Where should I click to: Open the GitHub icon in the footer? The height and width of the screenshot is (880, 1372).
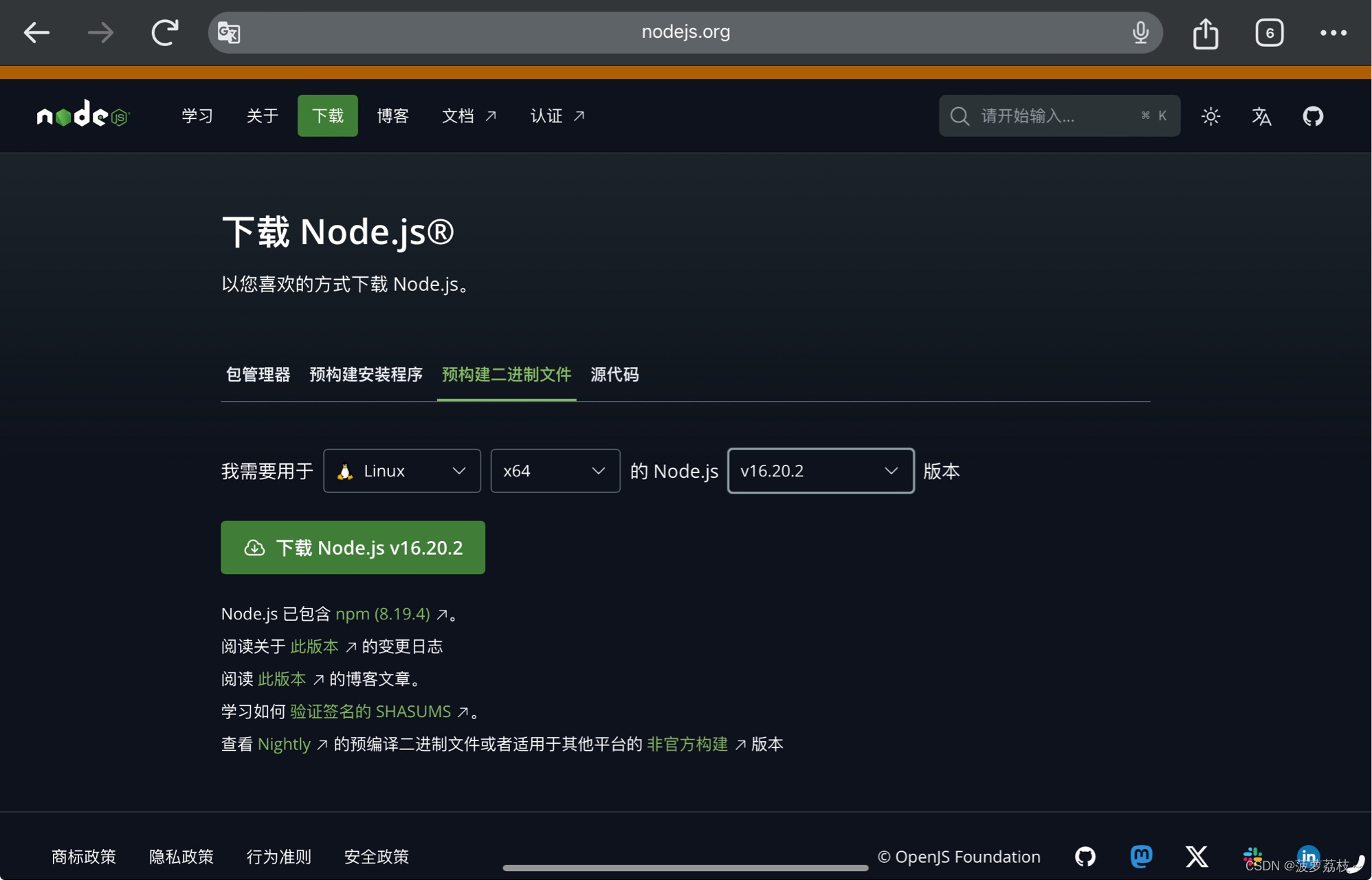coord(1085,856)
